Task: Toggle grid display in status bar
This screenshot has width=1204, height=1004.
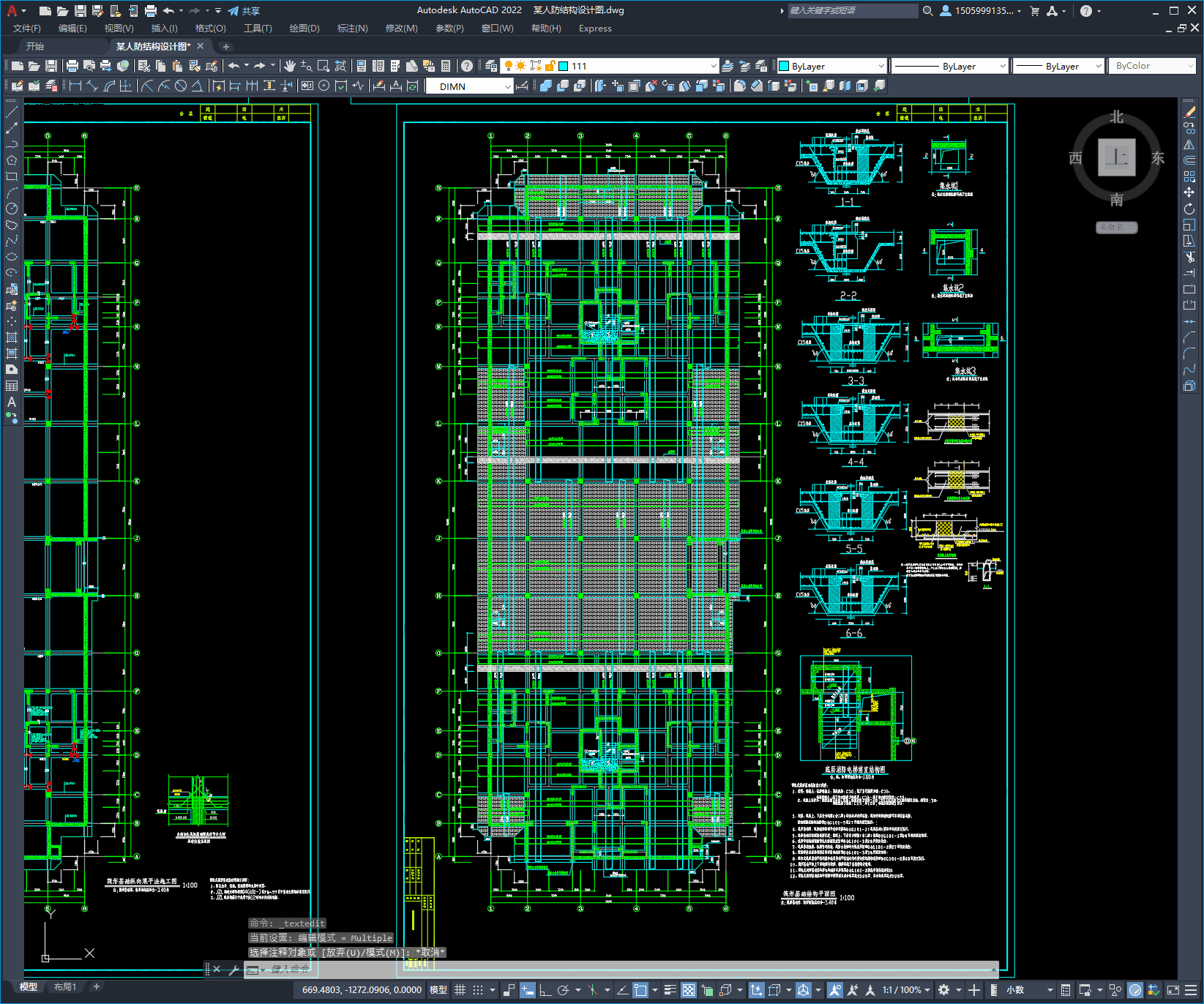Action: (x=460, y=990)
